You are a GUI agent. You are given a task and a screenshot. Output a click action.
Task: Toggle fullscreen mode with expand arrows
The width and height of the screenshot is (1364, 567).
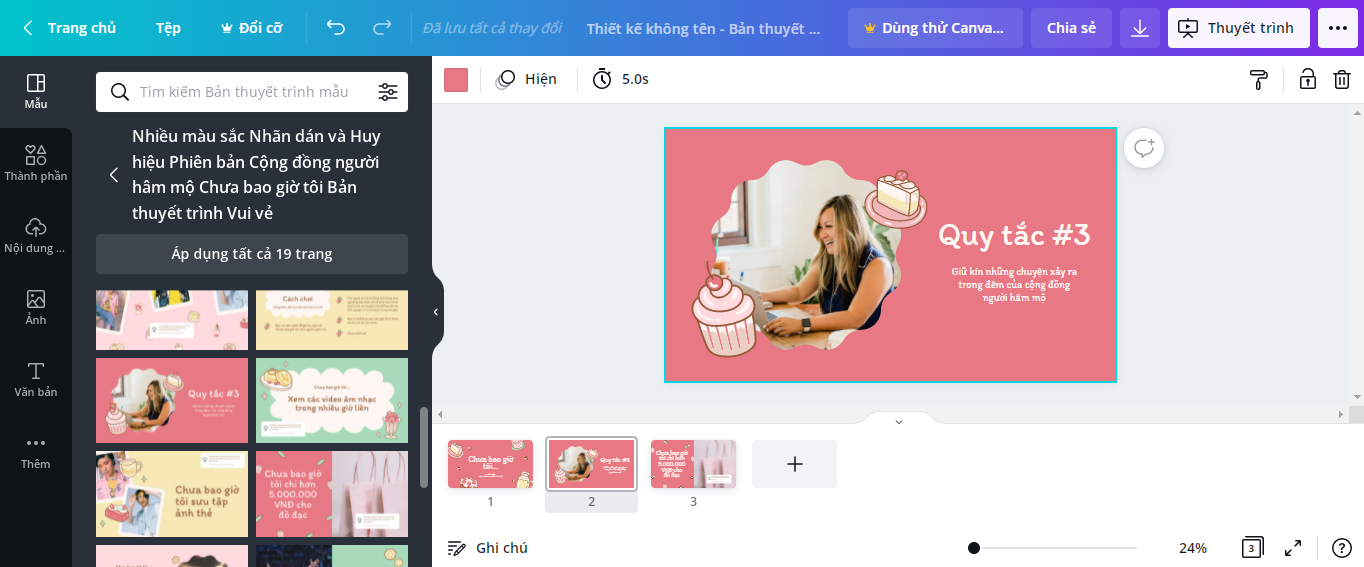coord(1293,547)
